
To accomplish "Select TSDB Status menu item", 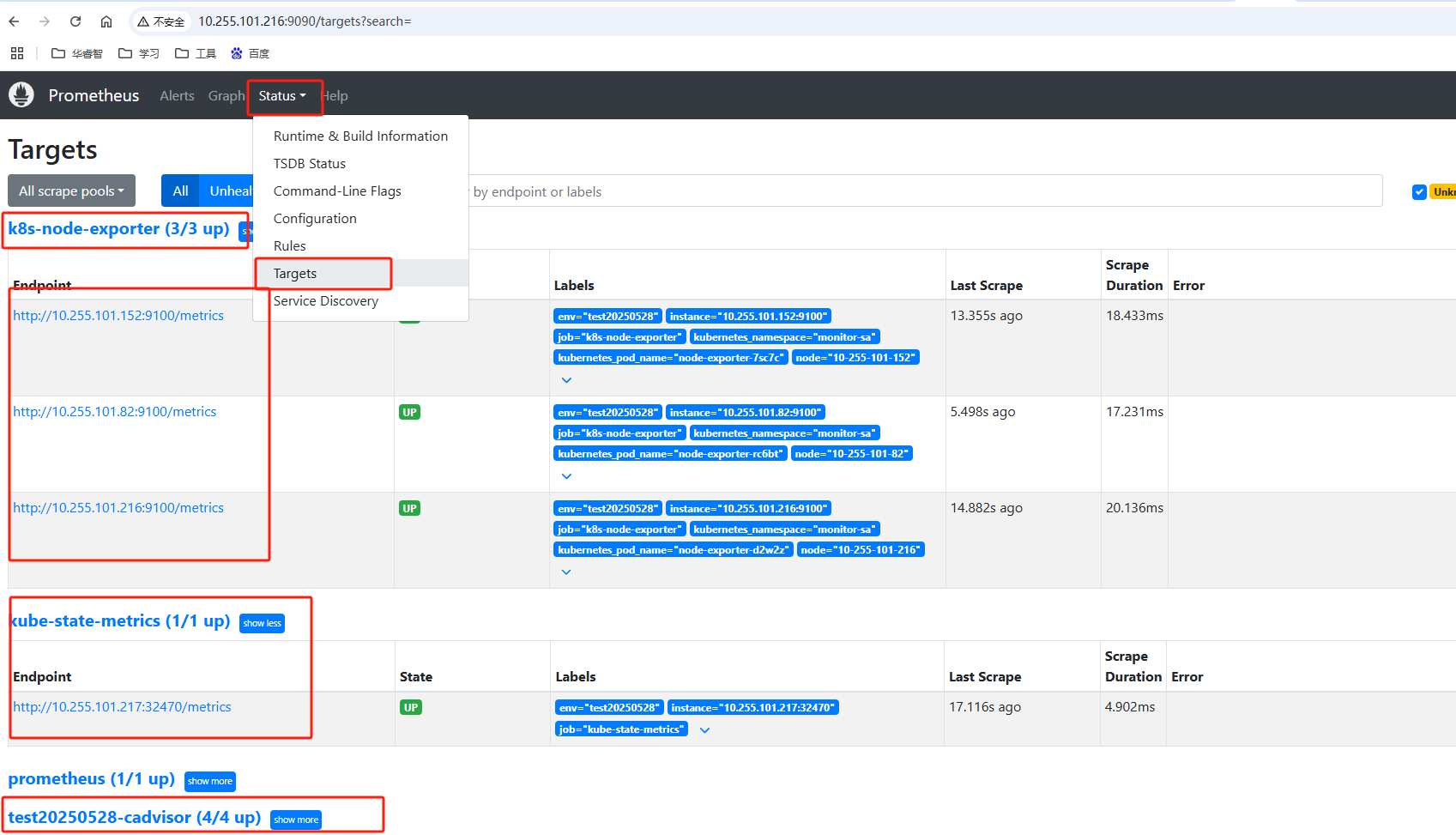I will tap(360, 163).
